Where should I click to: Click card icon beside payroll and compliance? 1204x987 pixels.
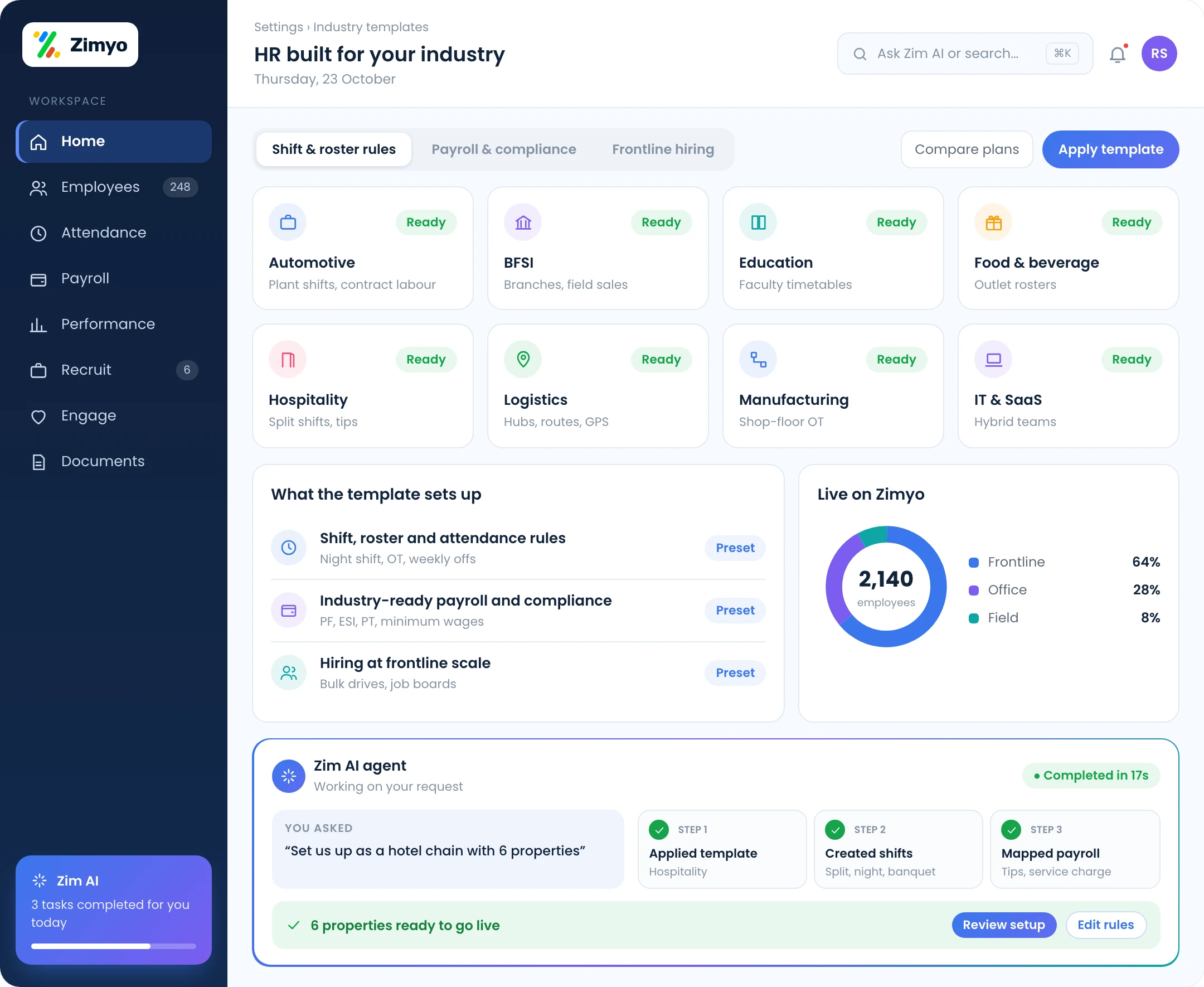pyautogui.click(x=289, y=610)
